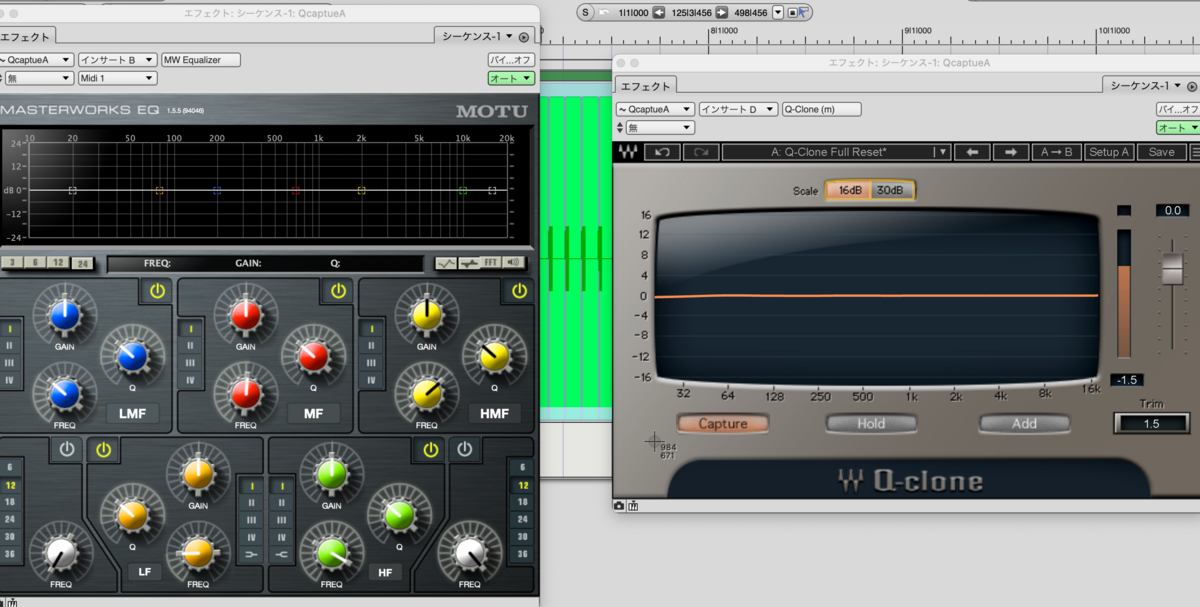Set EQ display range to 24 dB
The height and width of the screenshot is (607, 1200).
(x=81, y=263)
